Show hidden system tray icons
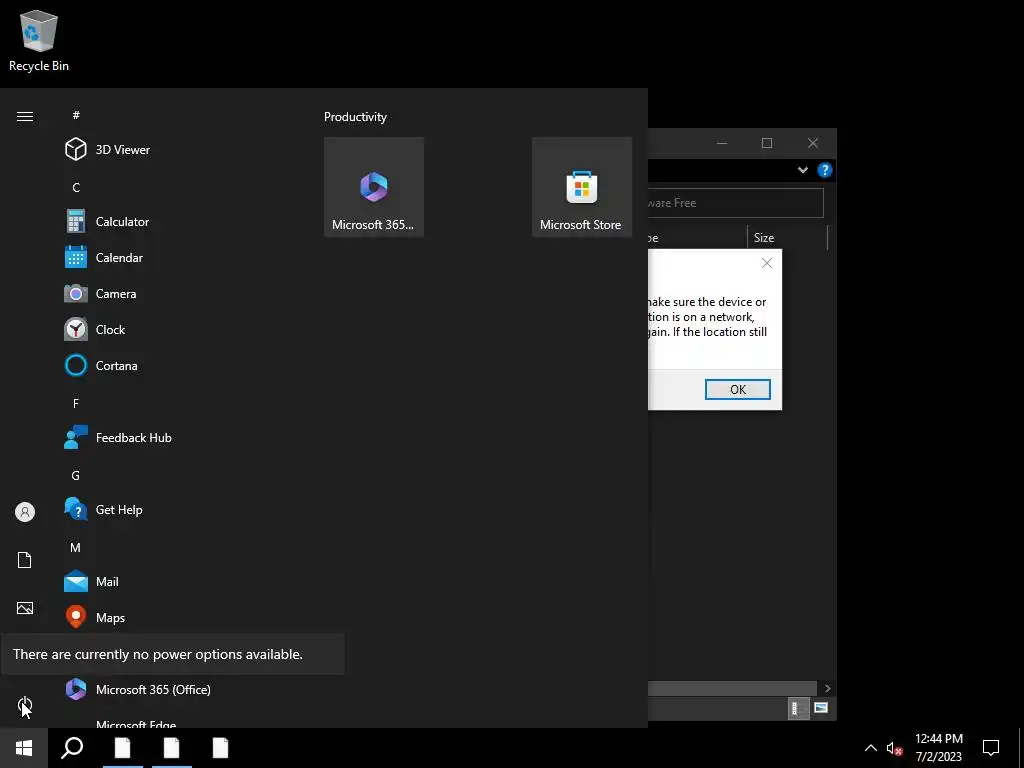Screen dimensions: 1024x768 871,748
